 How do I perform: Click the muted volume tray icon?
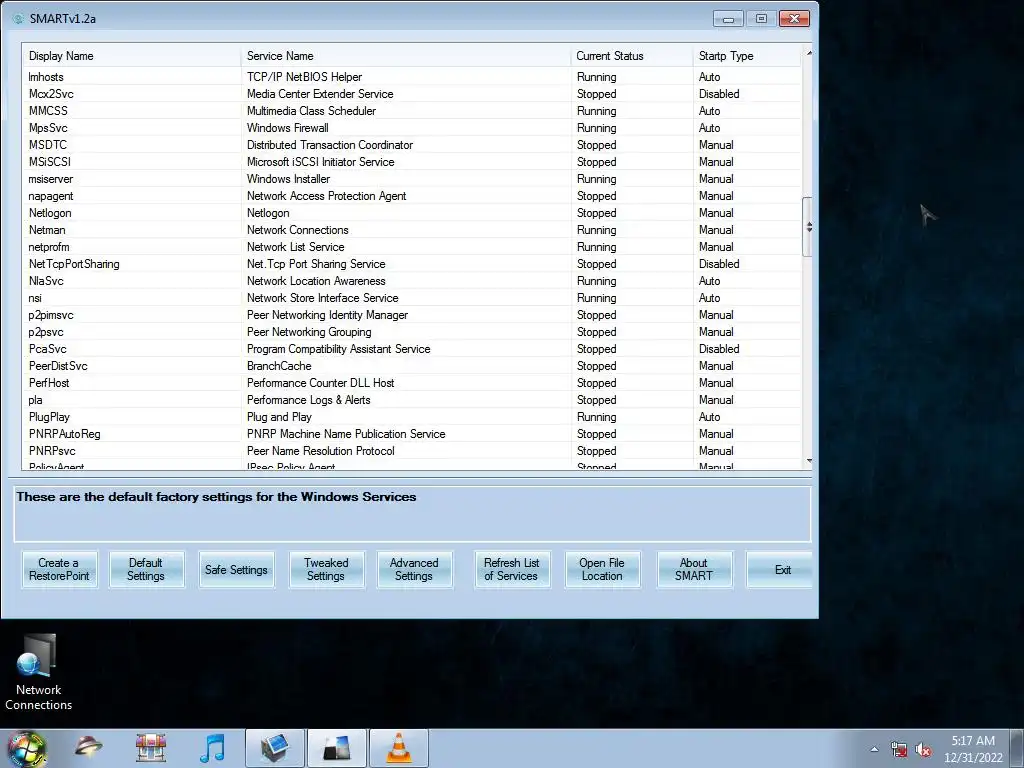pos(923,750)
